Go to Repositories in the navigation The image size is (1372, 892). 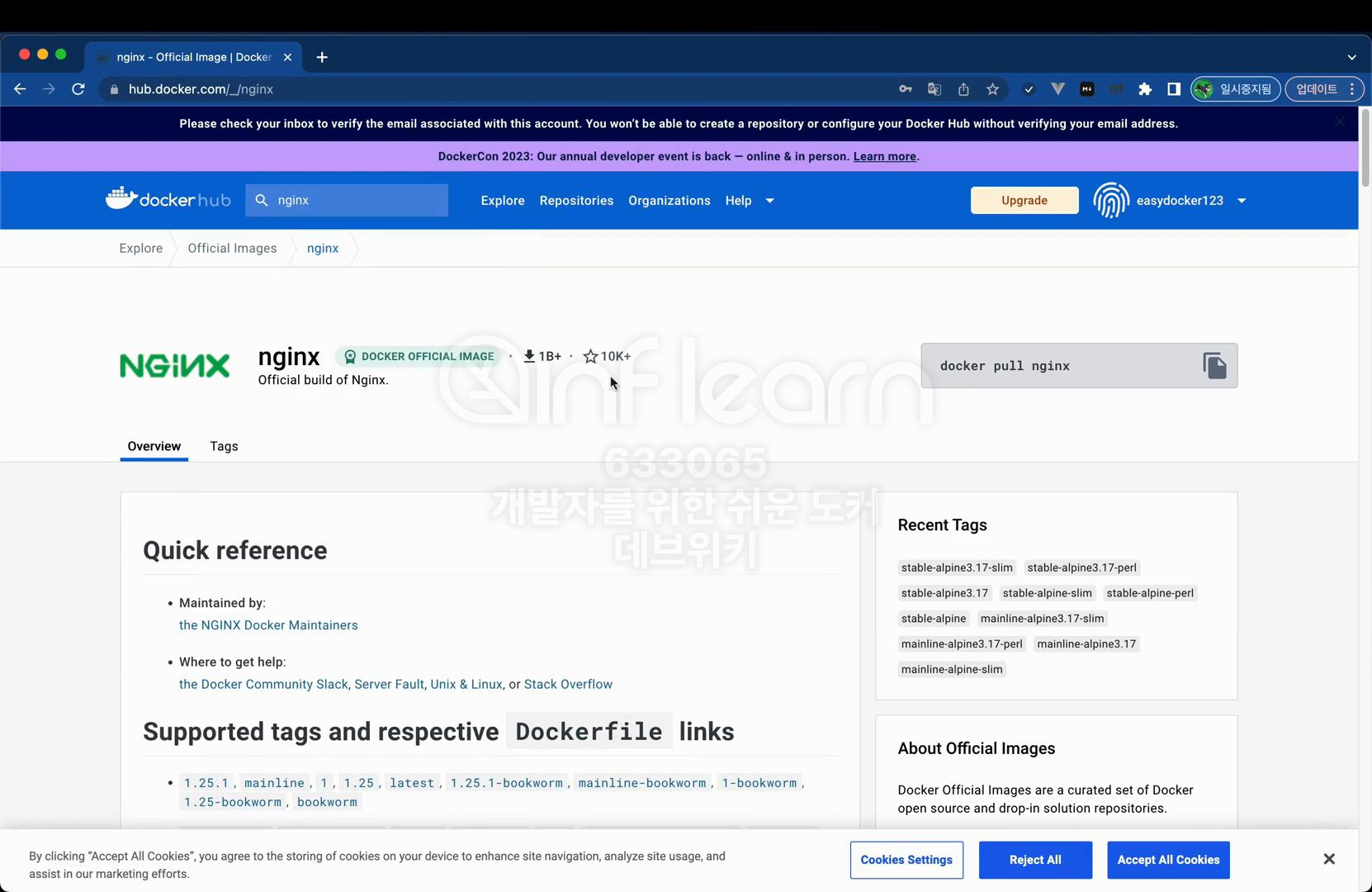(576, 201)
